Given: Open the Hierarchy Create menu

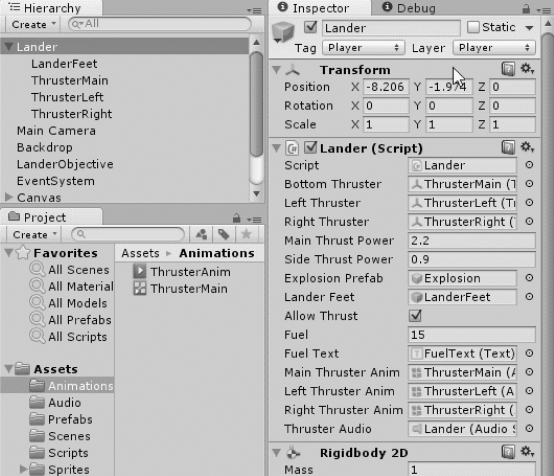Looking at the screenshot, I should 34,24.
